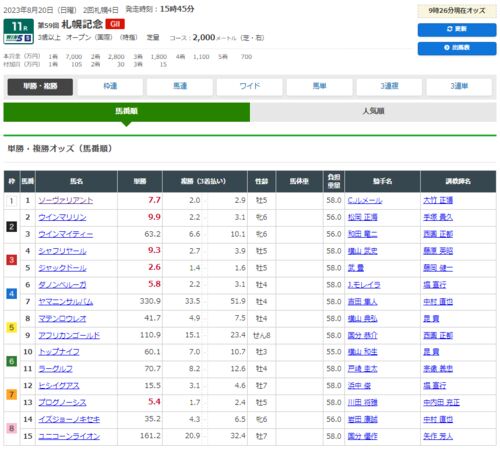
Task: Open horse link トップナイフ
Action: coord(59,352)
